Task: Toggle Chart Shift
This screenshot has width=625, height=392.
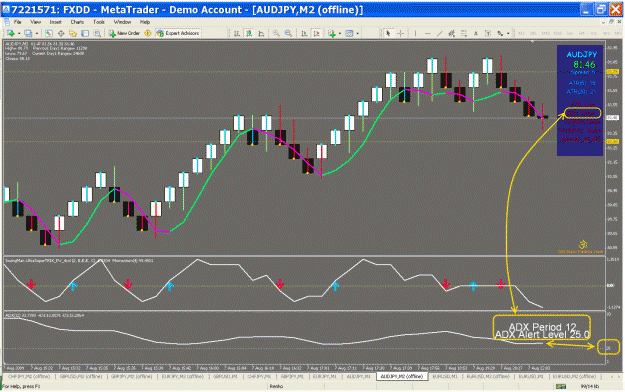Action: pos(316,33)
